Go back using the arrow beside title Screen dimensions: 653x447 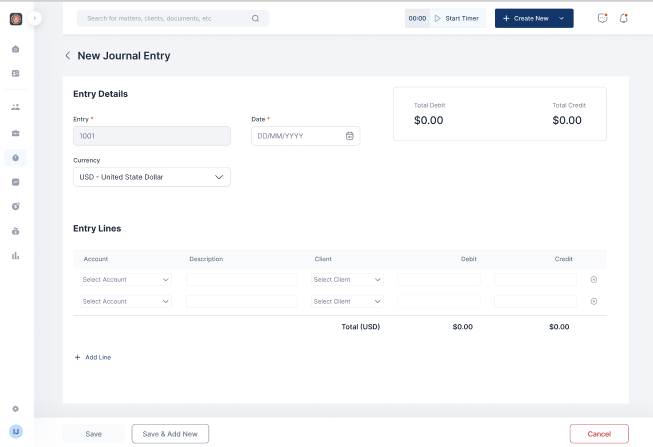pos(68,56)
